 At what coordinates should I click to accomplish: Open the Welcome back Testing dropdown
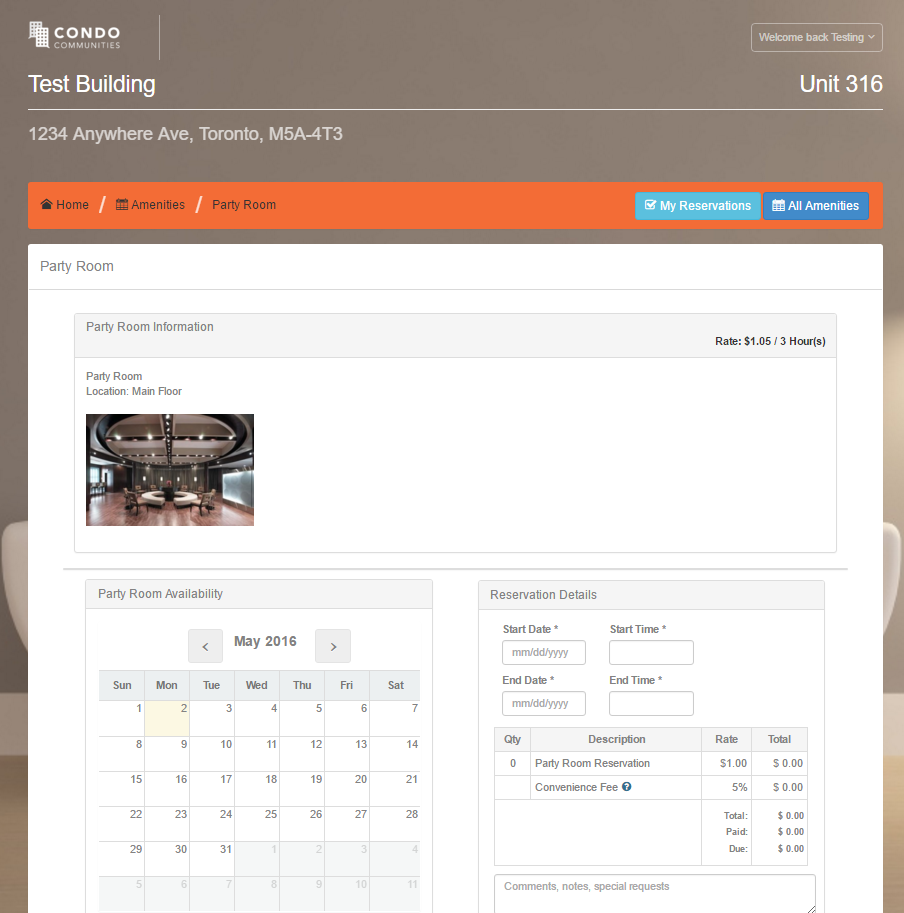(816, 37)
